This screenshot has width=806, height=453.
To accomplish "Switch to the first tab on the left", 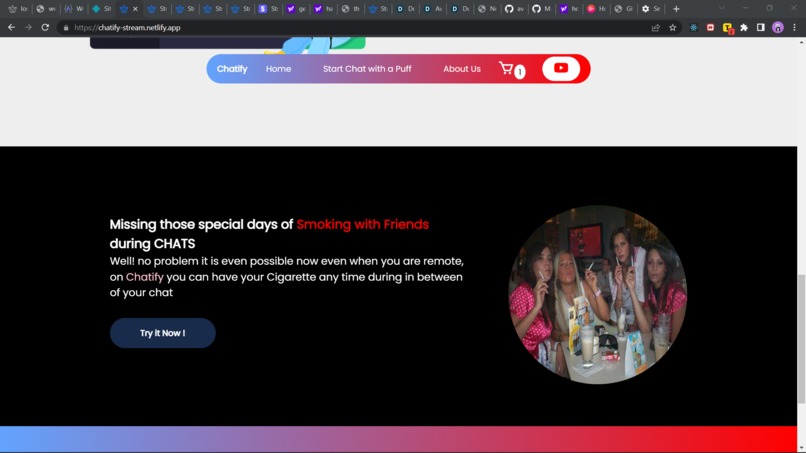I will pos(18,9).
